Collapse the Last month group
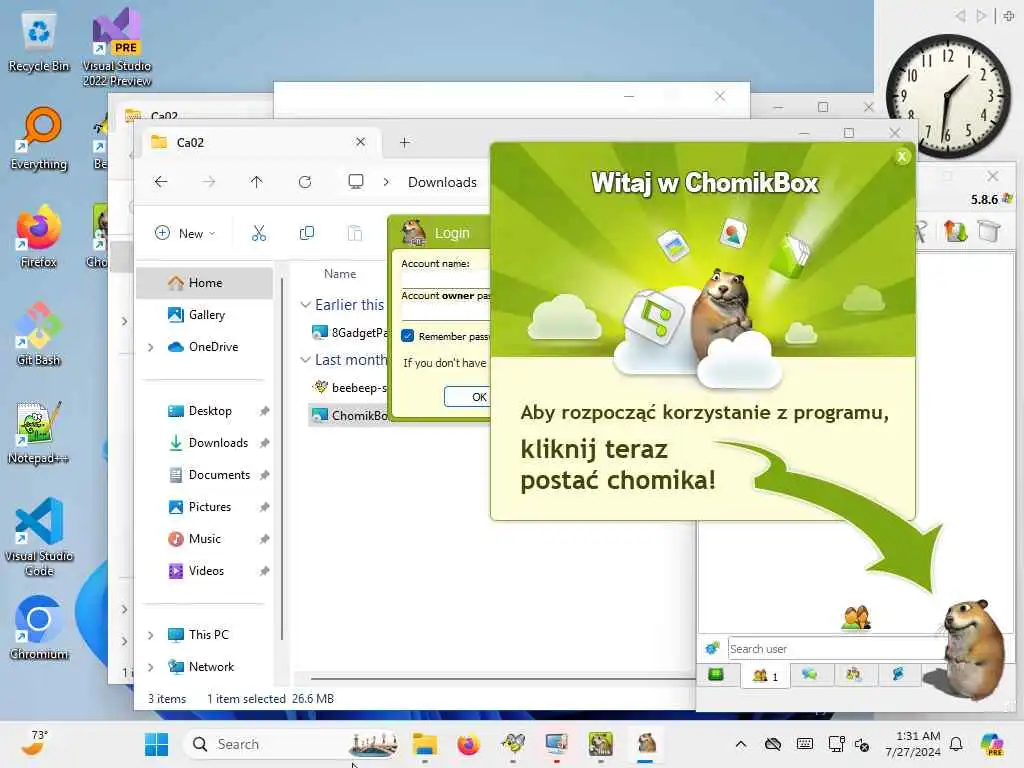 click(x=305, y=359)
